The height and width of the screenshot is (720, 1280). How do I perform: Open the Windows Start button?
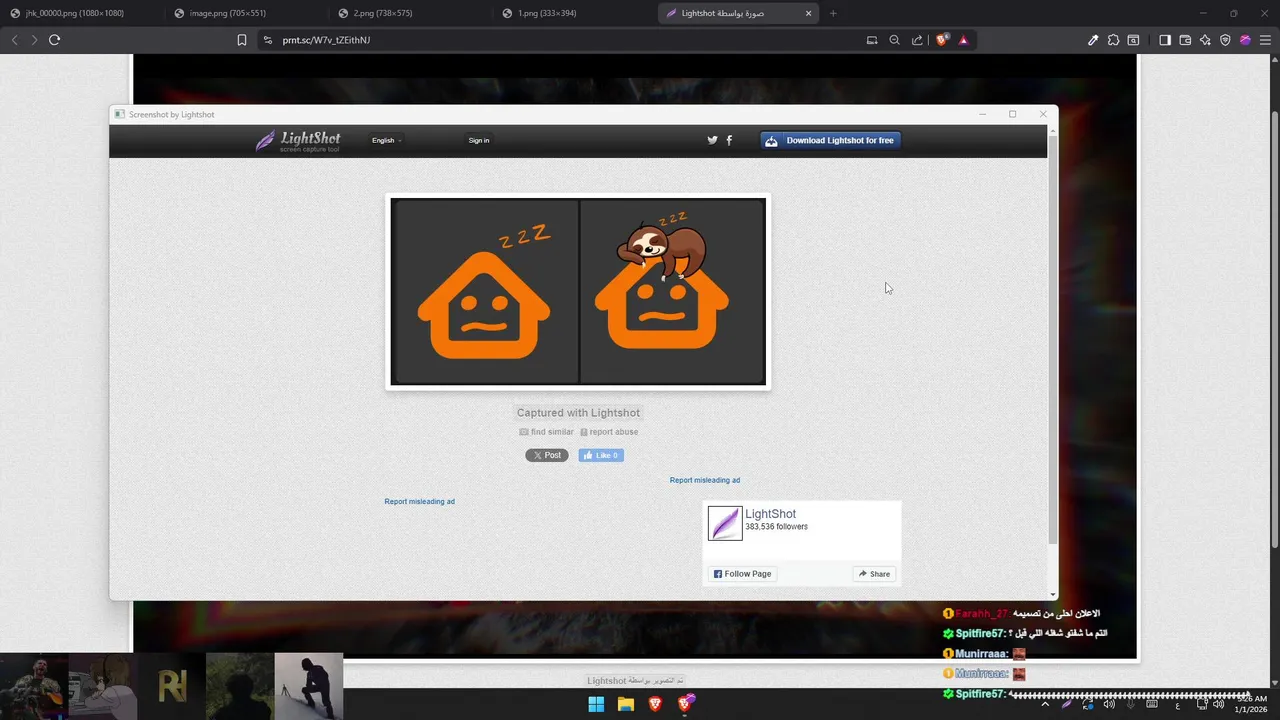(x=596, y=704)
